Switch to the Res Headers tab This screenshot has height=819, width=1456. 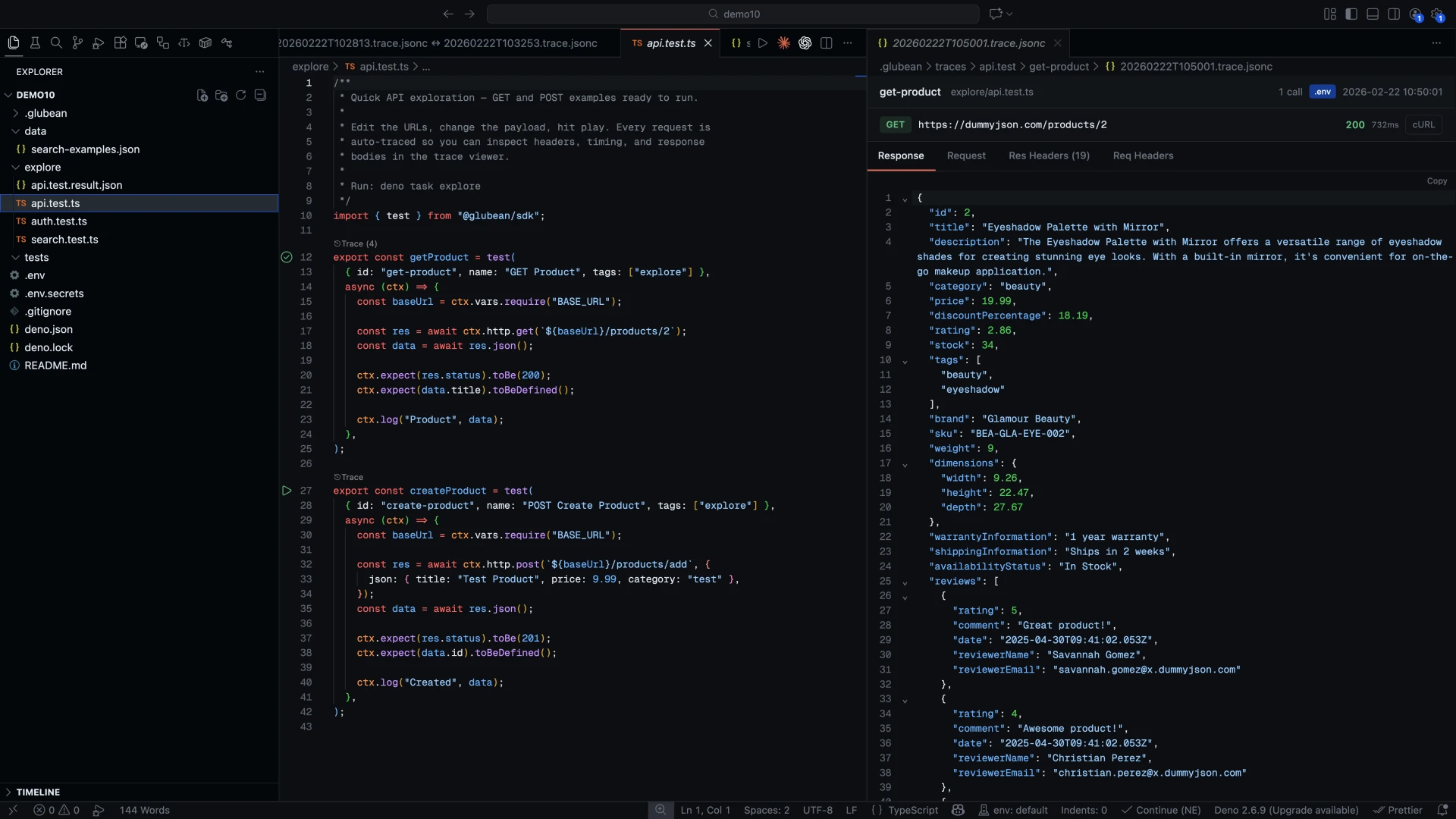1050,156
